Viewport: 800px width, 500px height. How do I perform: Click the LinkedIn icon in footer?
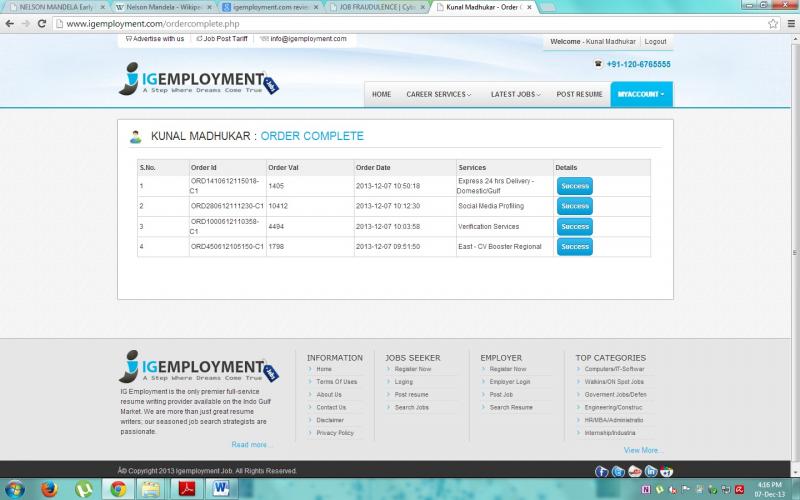point(651,471)
